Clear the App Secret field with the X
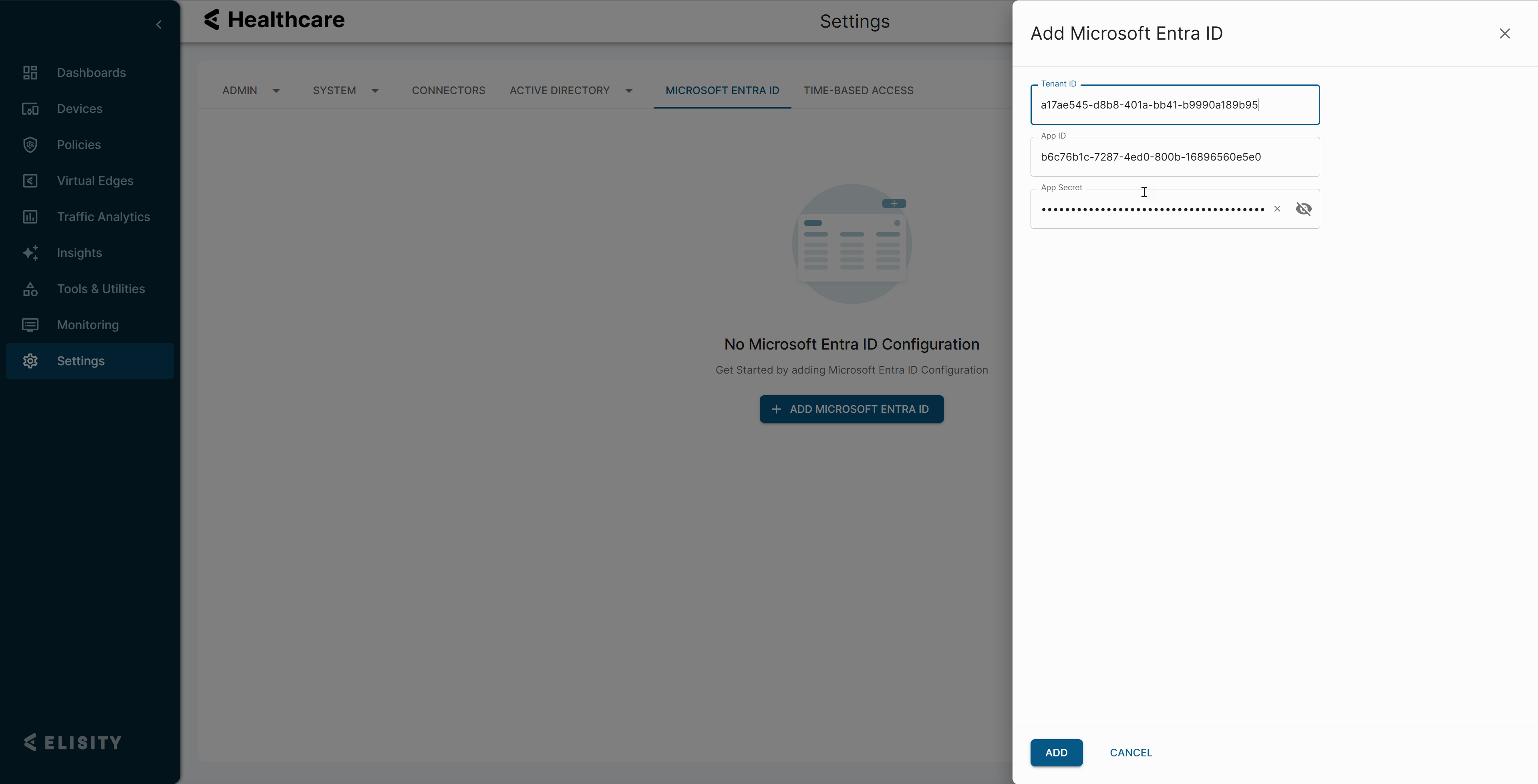1538x784 pixels. (1277, 209)
